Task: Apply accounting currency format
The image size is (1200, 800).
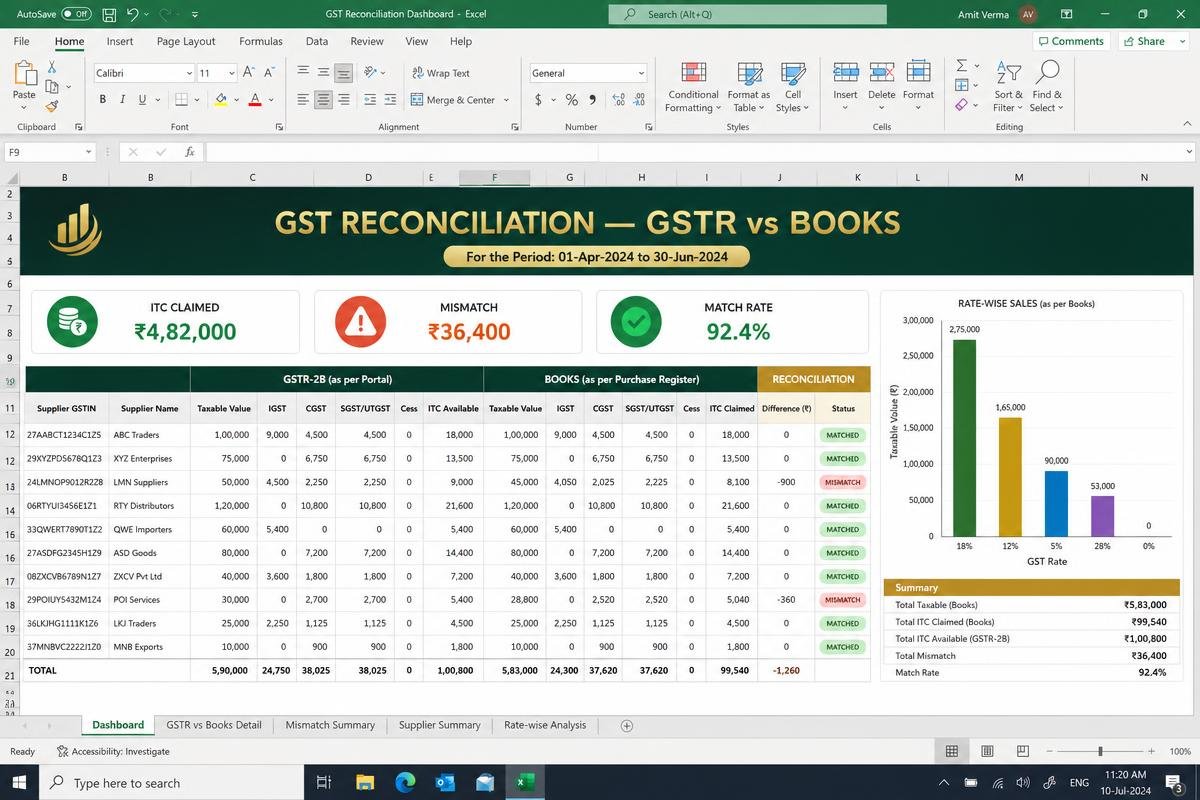Action: point(539,100)
